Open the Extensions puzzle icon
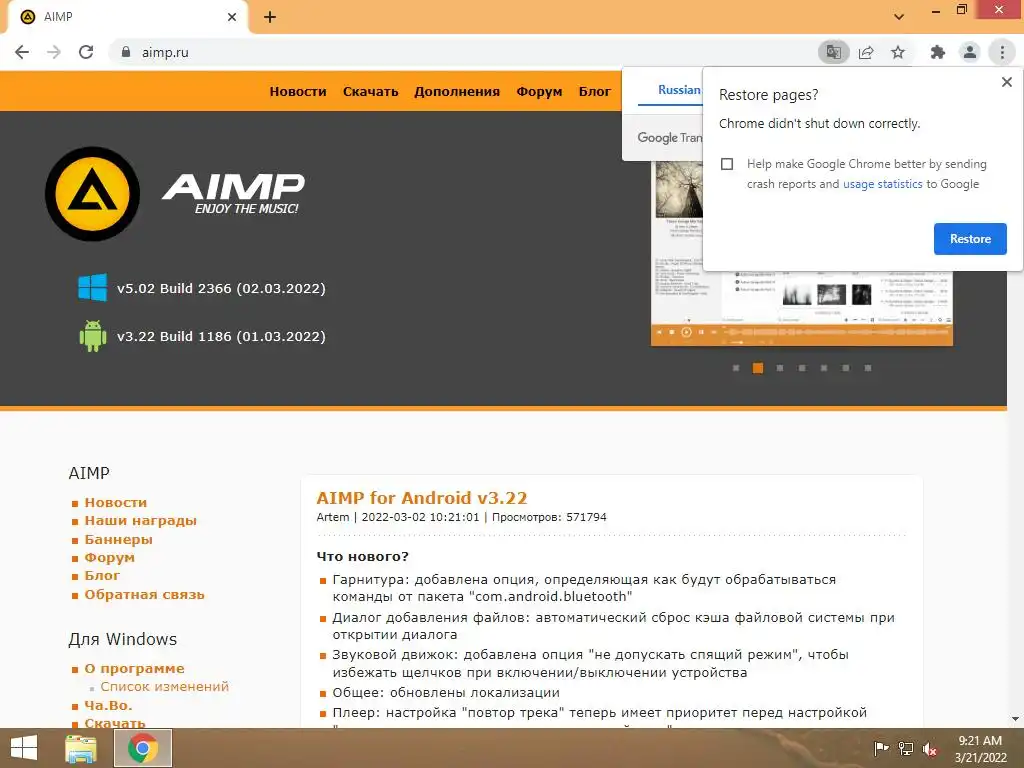The height and width of the screenshot is (768, 1024). 938,52
